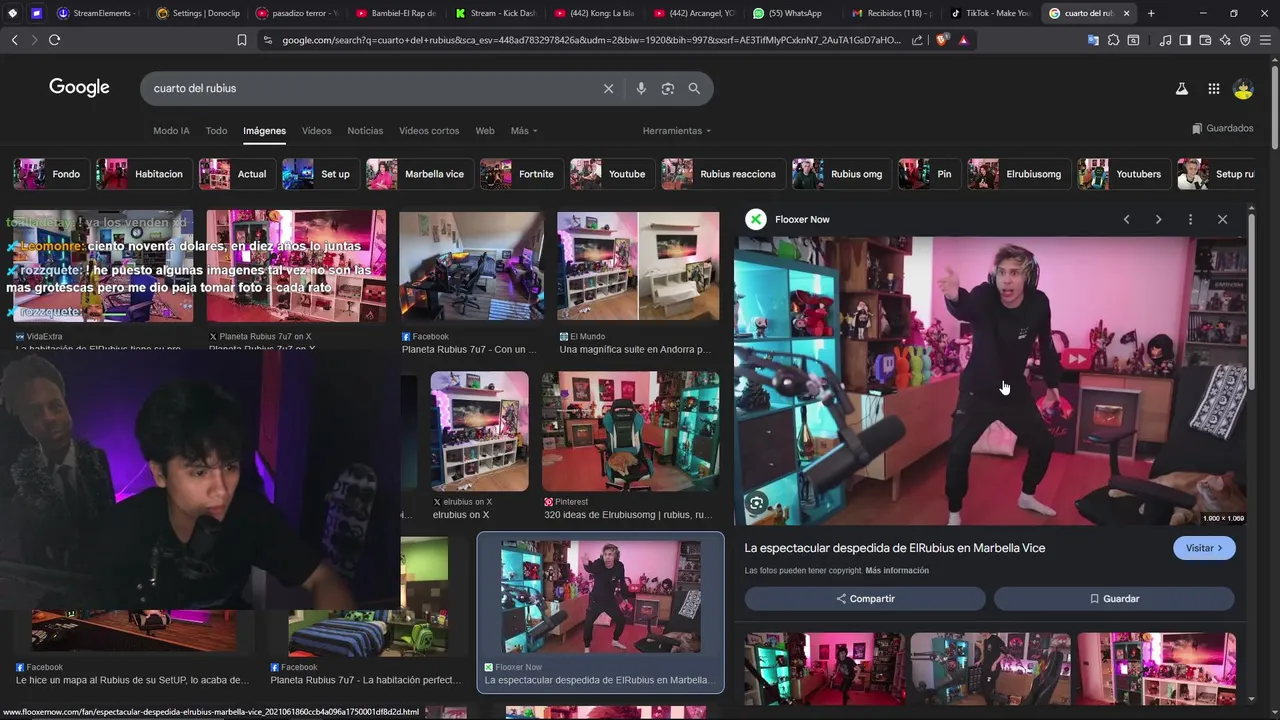Click the share page icon in address bar
1280x720 pixels.
pyautogui.click(x=917, y=40)
